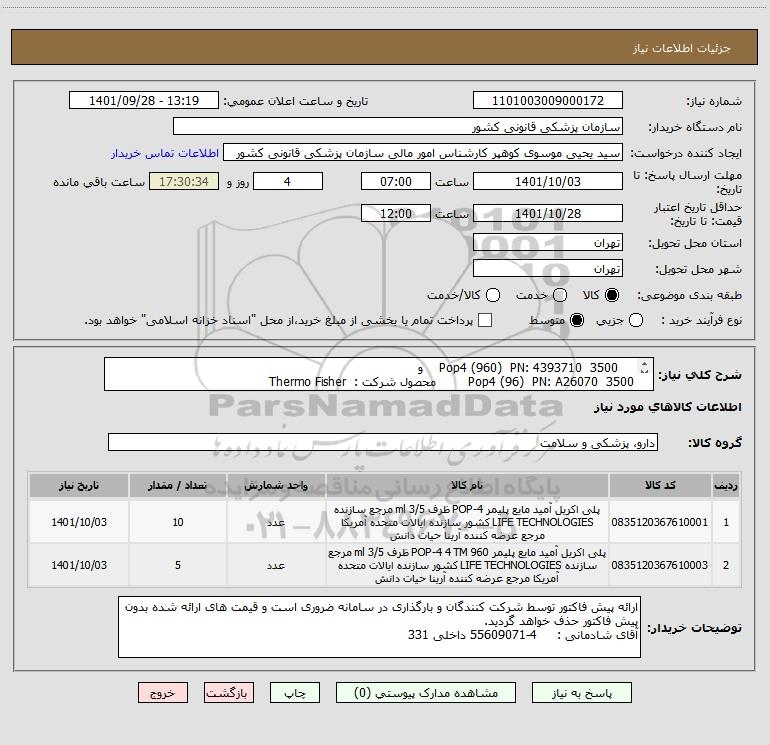This screenshot has width=770, height=745.
Task: Click the نام کالا column header
Action: [467, 486]
